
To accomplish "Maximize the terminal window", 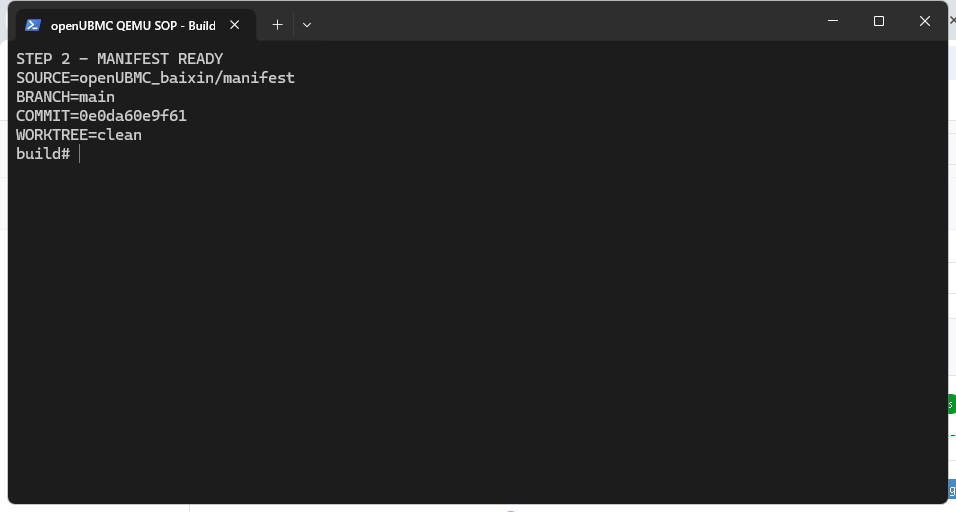I will (879, 21).
